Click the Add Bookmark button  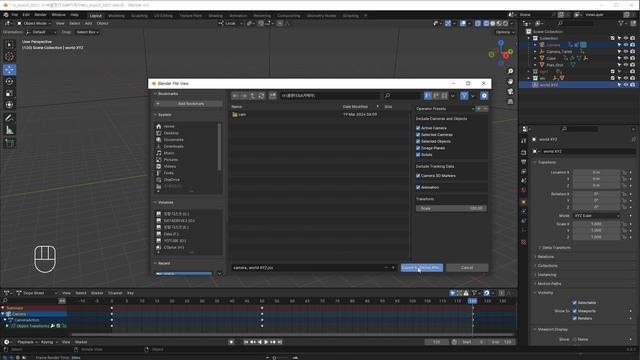pyautogui.click(x=188, y=104)
